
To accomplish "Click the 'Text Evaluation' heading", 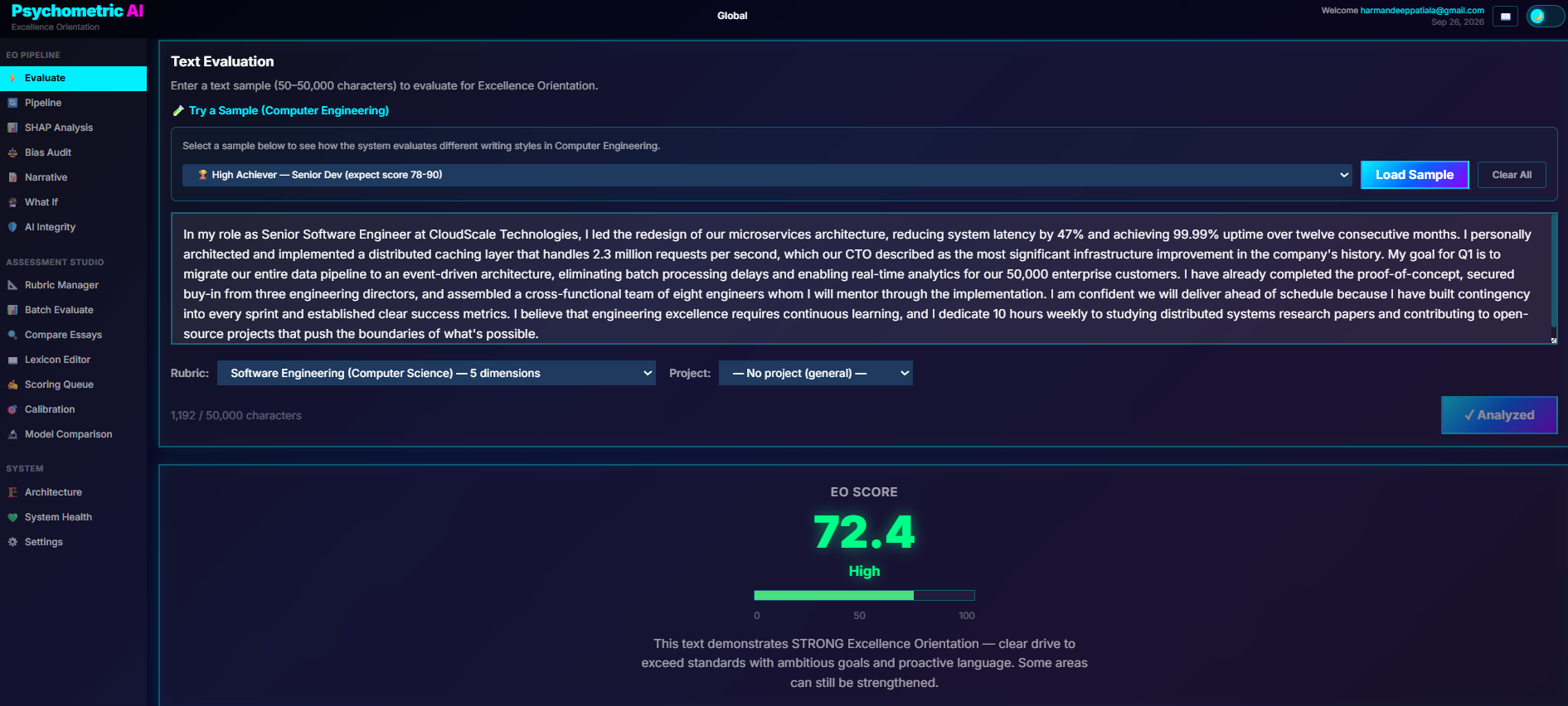I will tap(222, 61).
